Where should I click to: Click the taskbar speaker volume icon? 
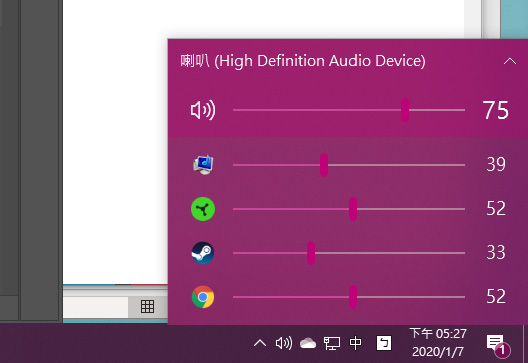(x=284, y=343)
